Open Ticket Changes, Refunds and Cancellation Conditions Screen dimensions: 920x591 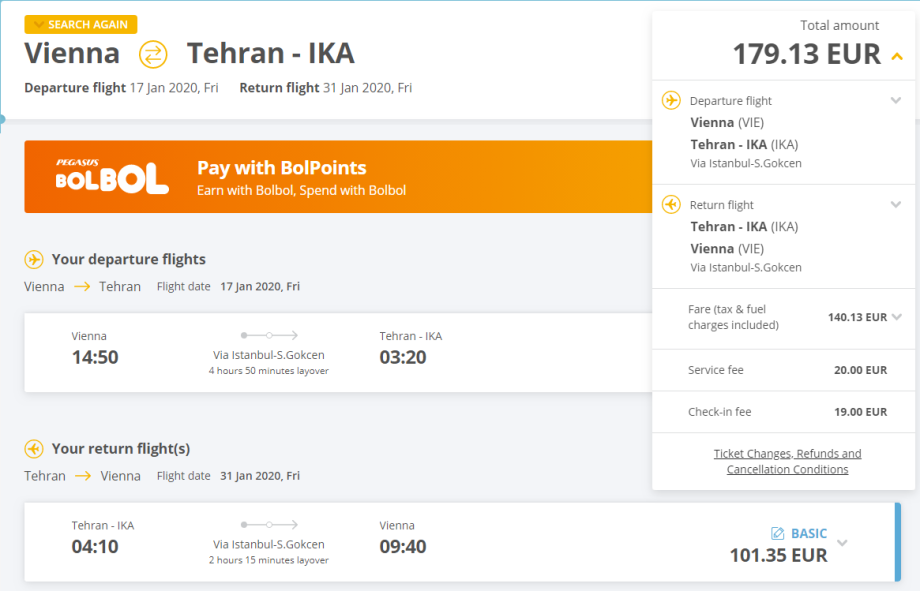787,461
